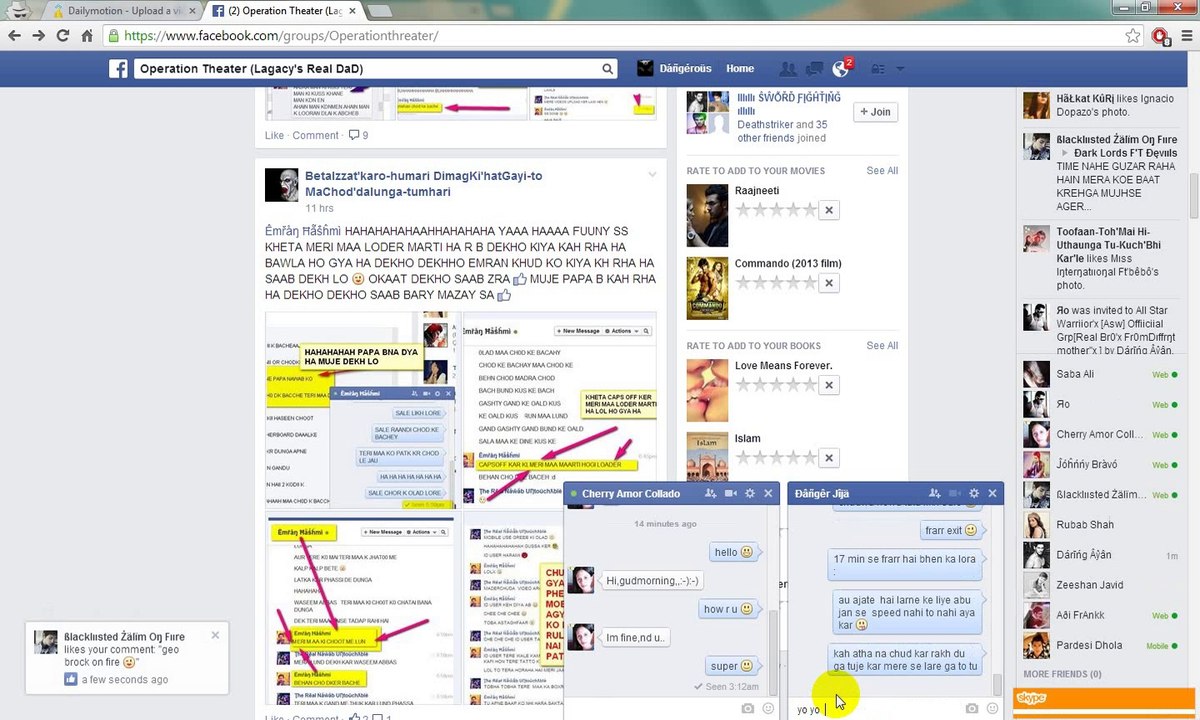
Task: Go to Home in Facebook header
Action: click(740, 69)
